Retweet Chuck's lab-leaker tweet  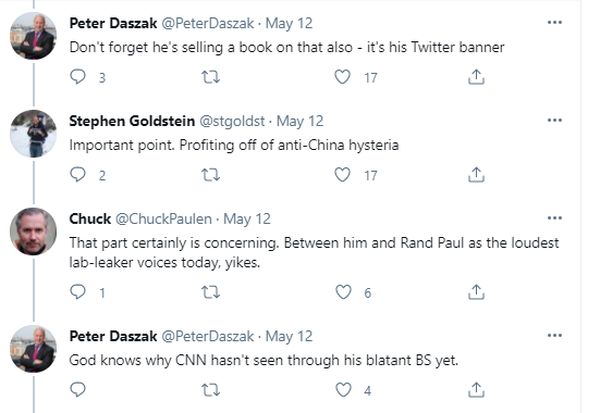(211, 293)
